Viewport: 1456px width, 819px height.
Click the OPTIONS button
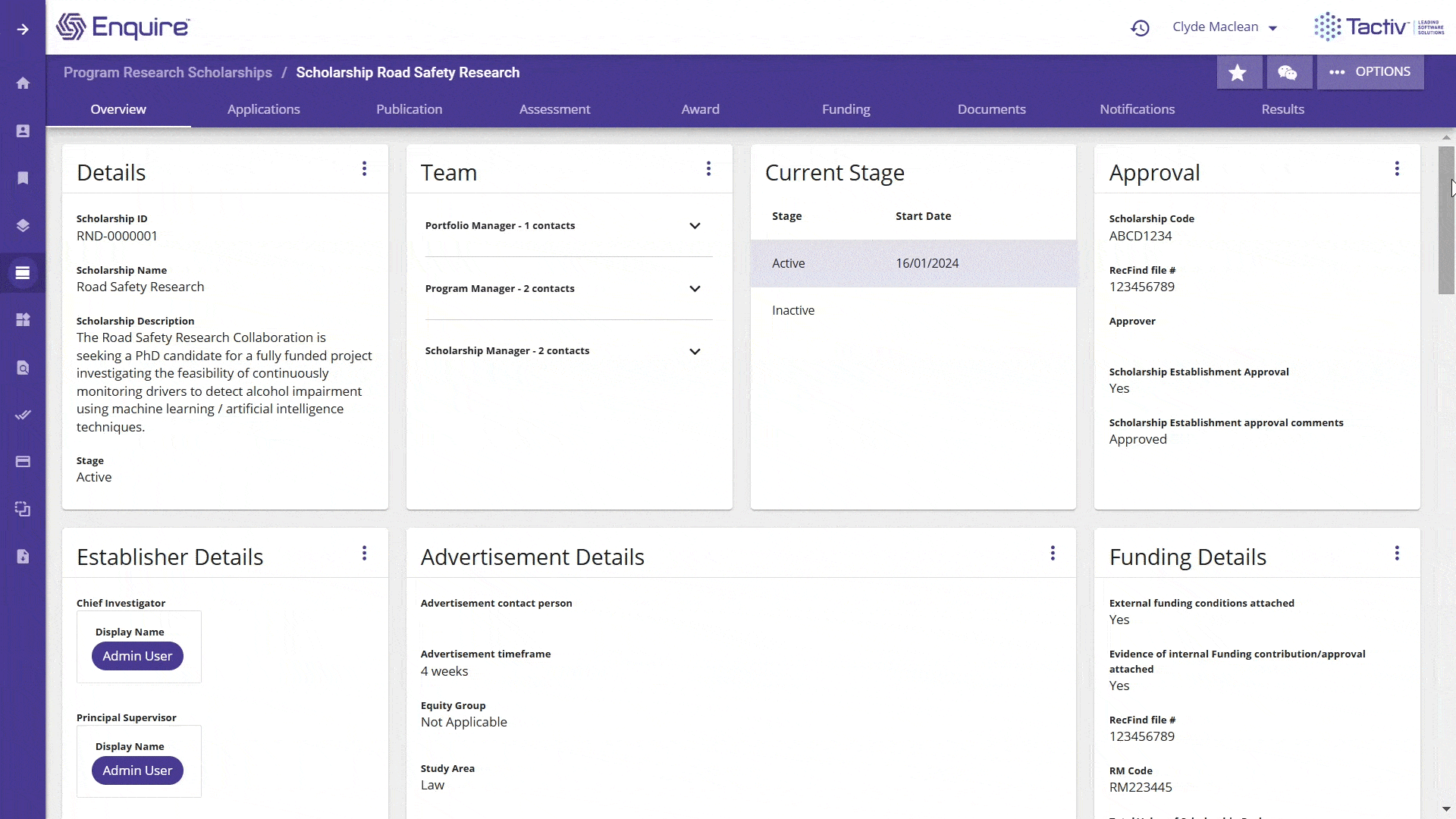click(1370, 72)
